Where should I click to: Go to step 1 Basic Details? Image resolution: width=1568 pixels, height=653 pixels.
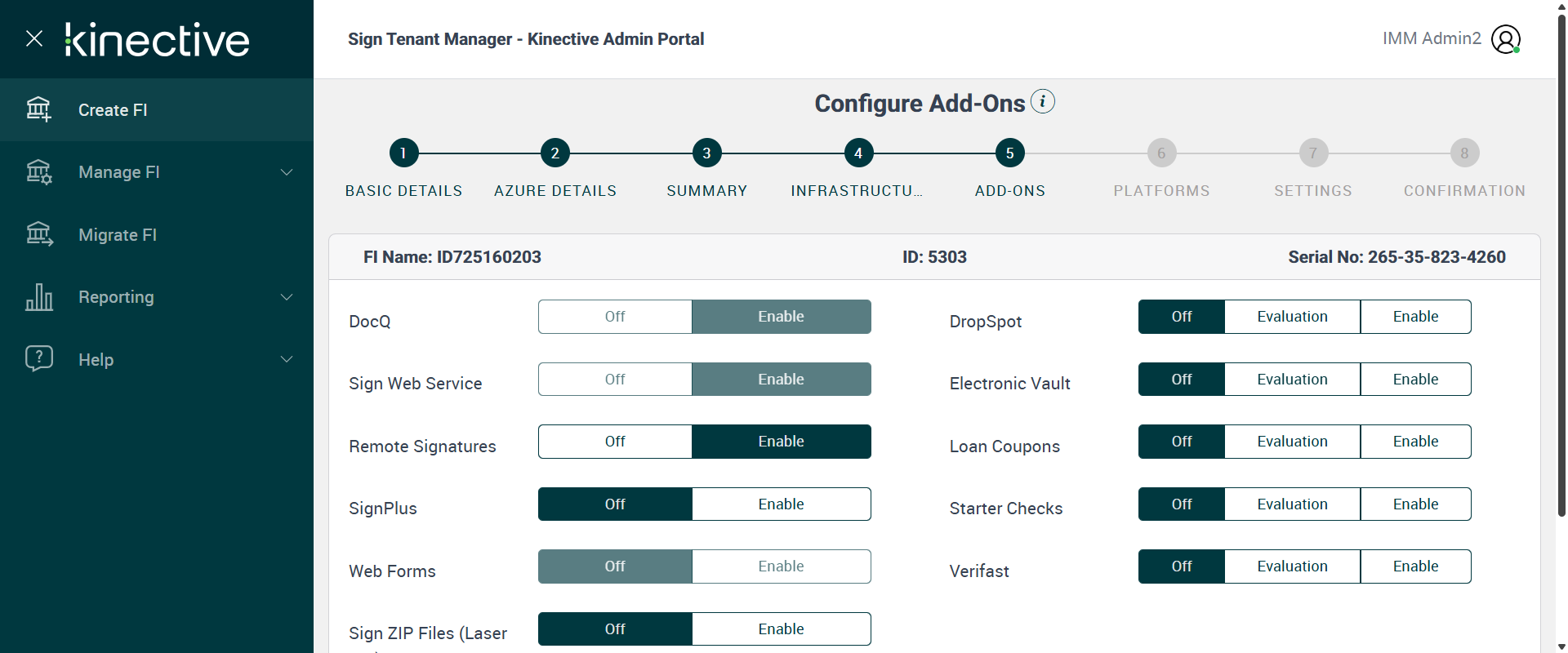coord(403,153)
